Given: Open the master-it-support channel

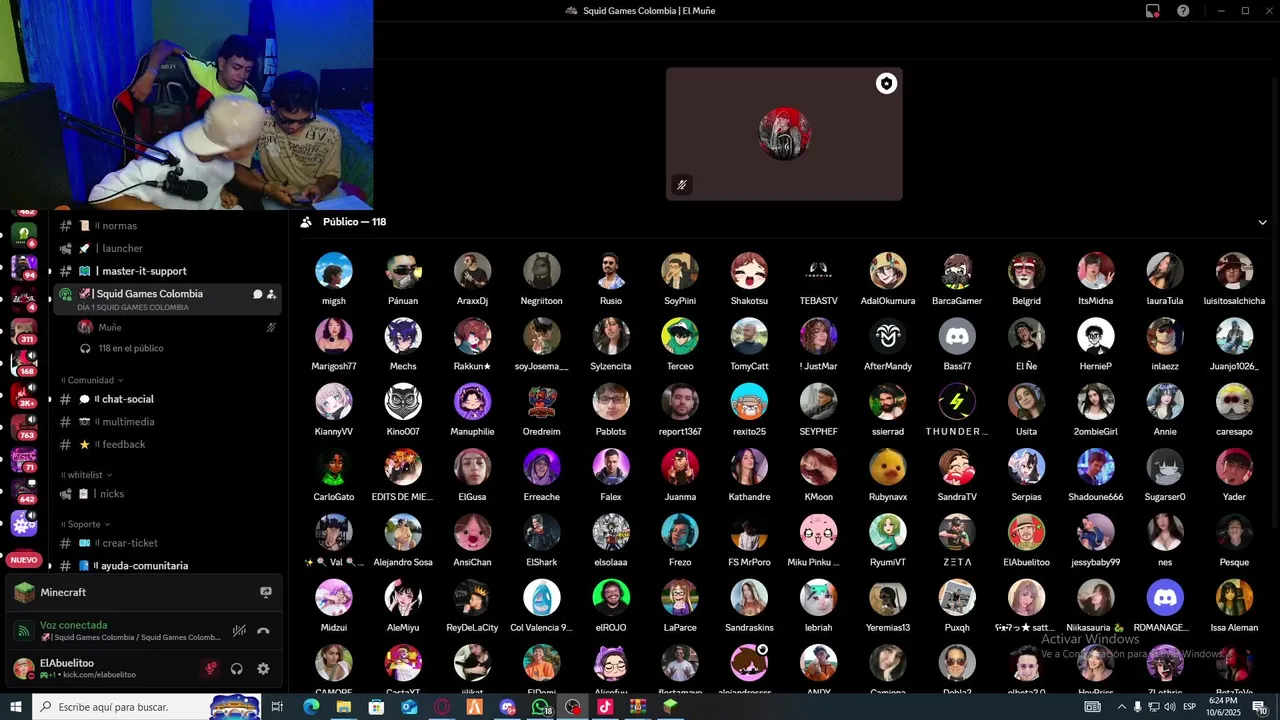Looking at the screenshot, I should tap(167, 271).
